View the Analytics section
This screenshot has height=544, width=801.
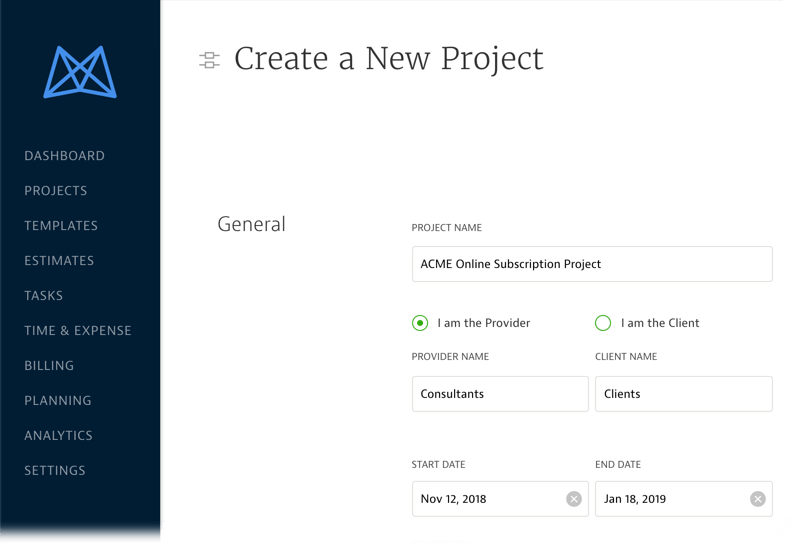coord(59,436)
